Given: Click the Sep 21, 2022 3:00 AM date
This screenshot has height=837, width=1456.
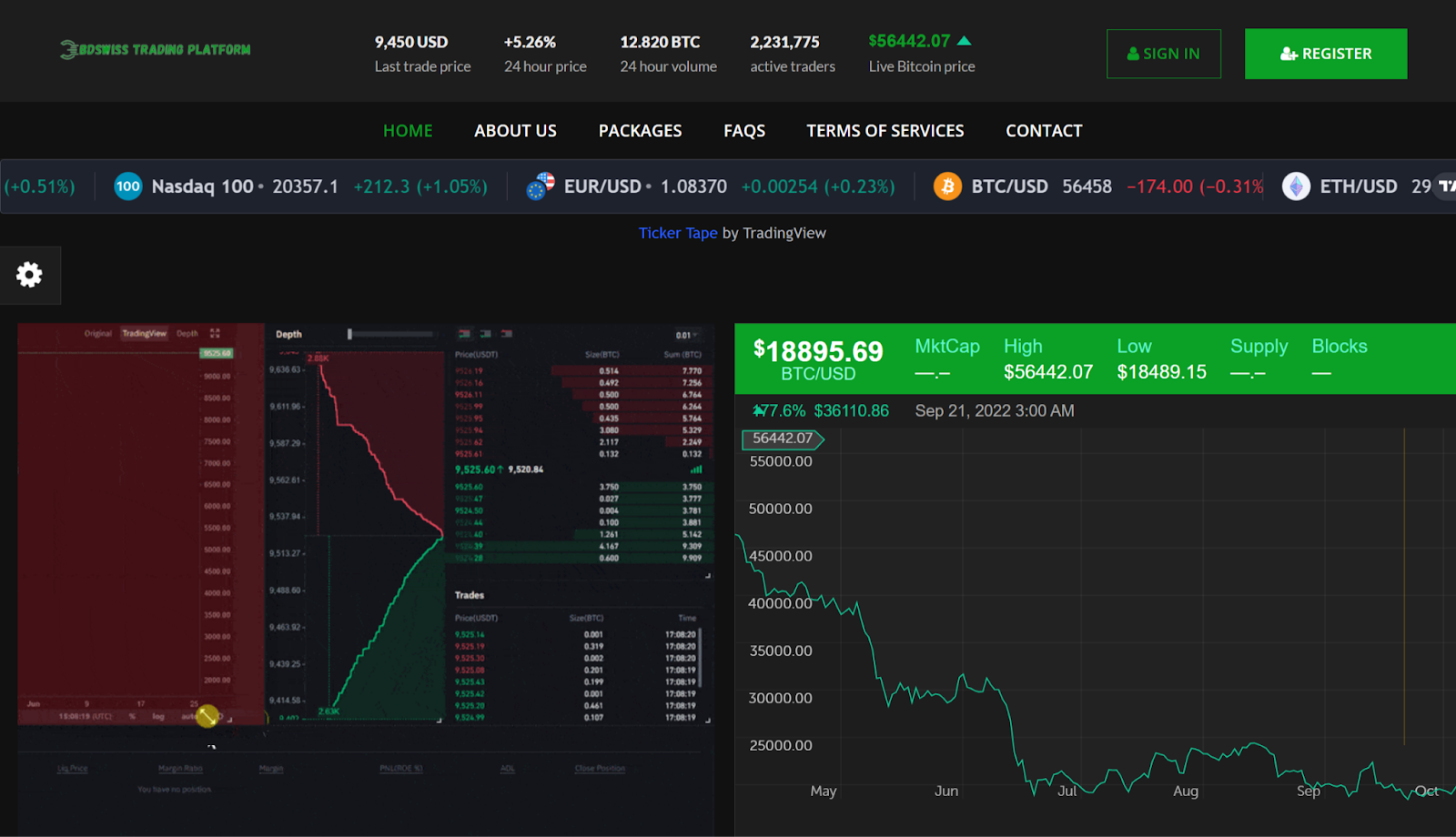Looking at the screenshot, I should coord(995,411).
